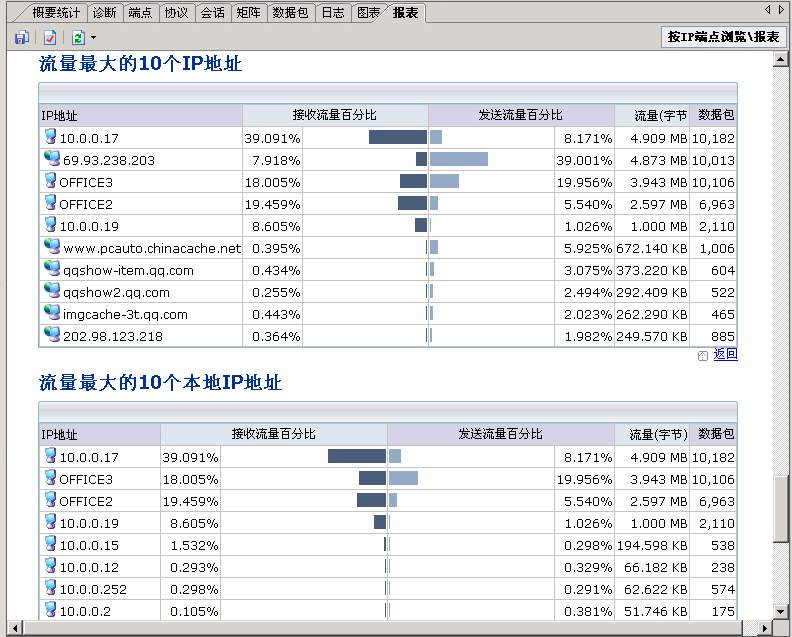This screenshot has height=637, width=792.
Task: Click the tab strip scroll-right arrow
Action: [x=781, y=10]
